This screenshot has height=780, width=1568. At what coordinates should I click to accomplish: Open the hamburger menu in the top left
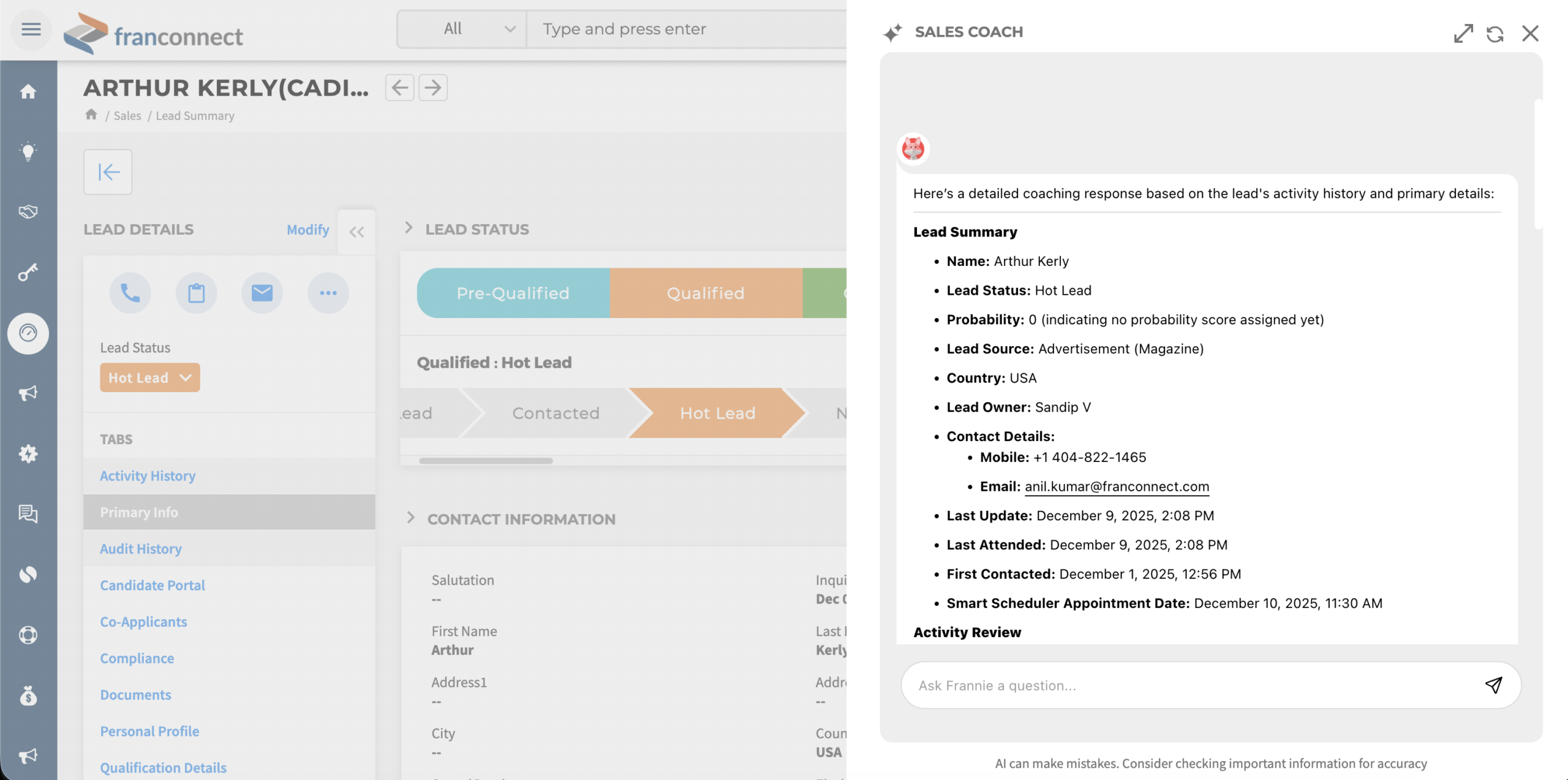pos(31,29)
